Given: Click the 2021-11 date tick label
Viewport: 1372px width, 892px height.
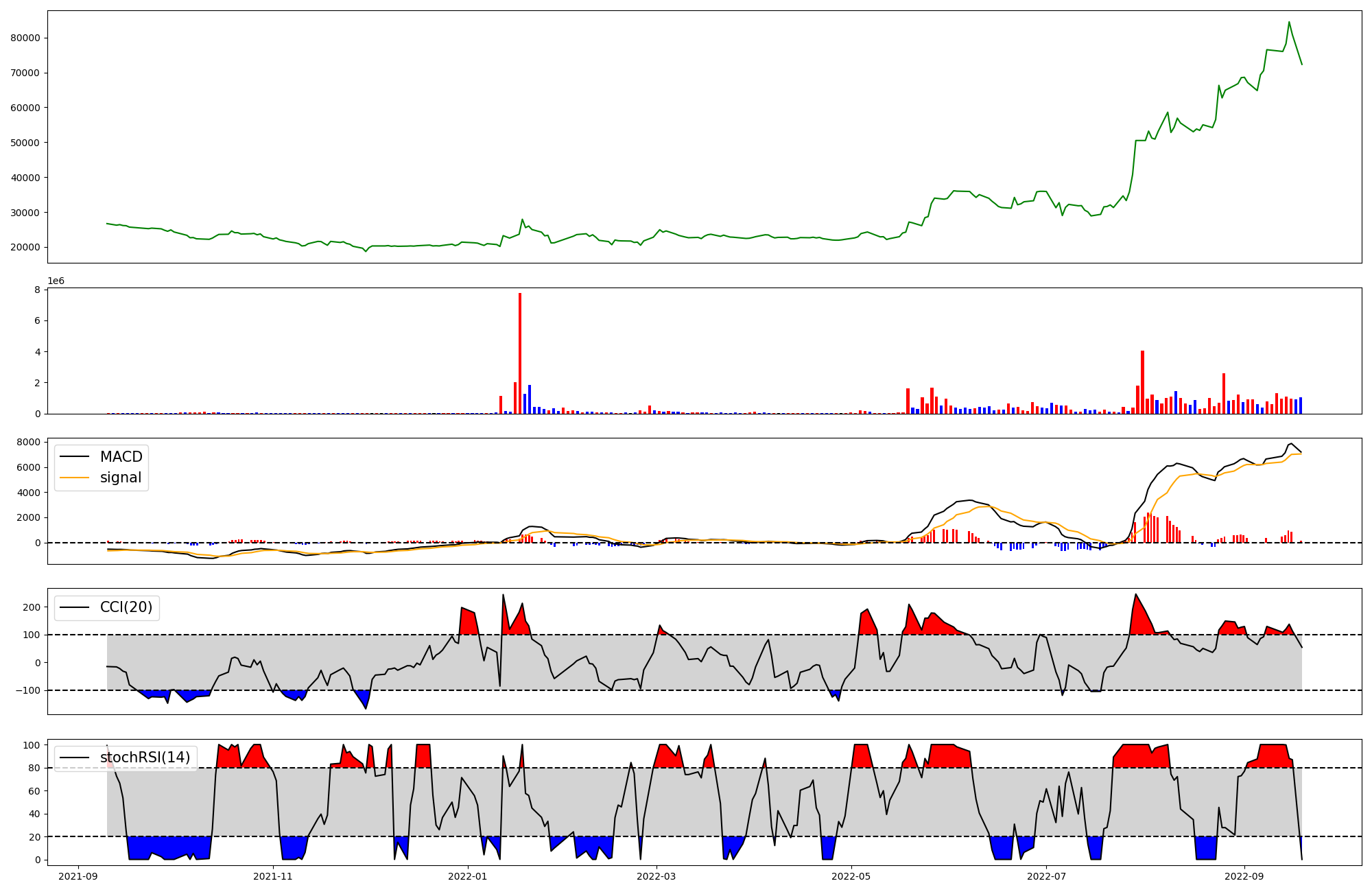Looking at the screenshot, I should pyautogui.click(x=274, y=876).
